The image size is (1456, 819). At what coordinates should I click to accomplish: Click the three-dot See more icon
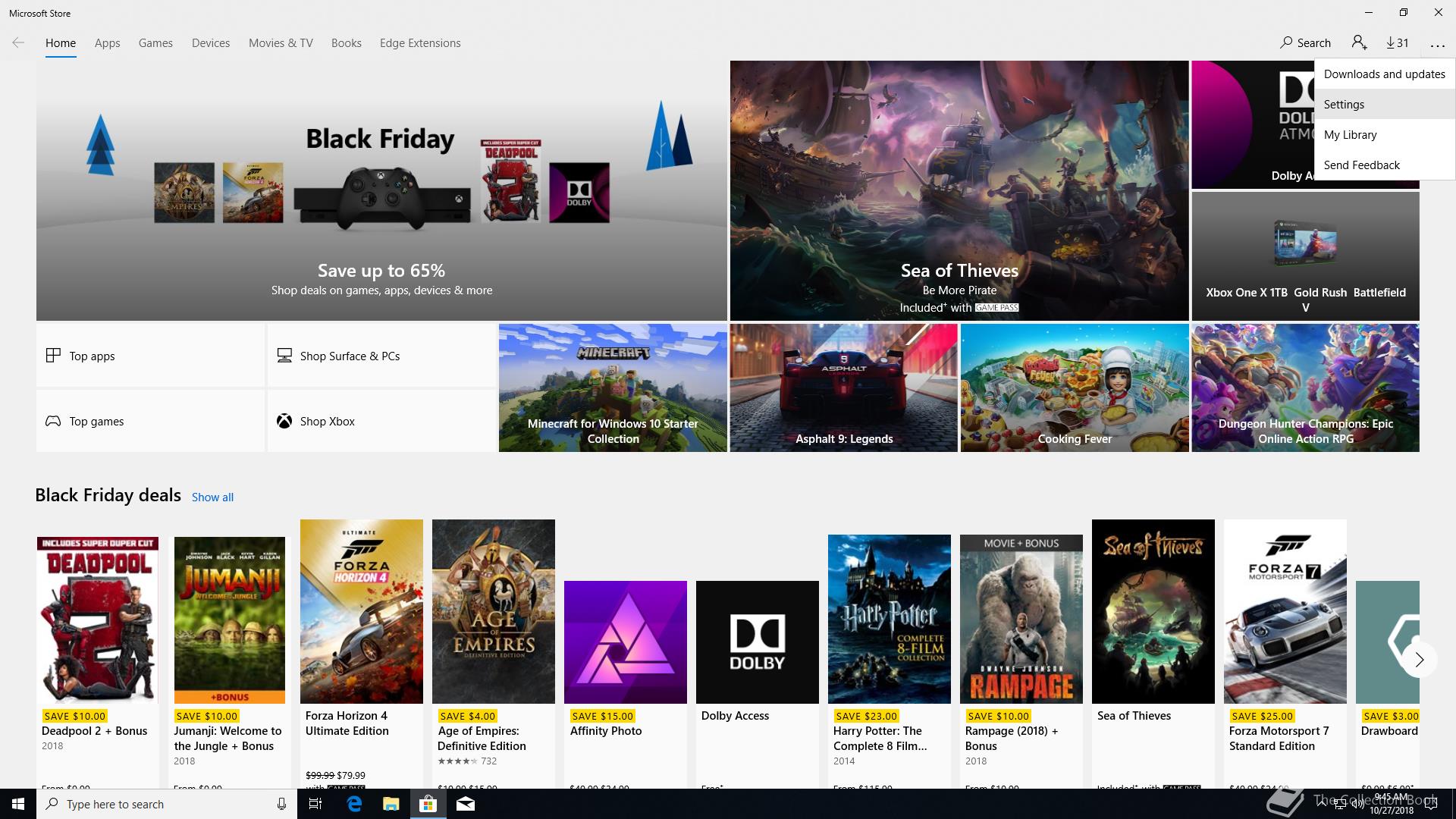(1437, 45)
